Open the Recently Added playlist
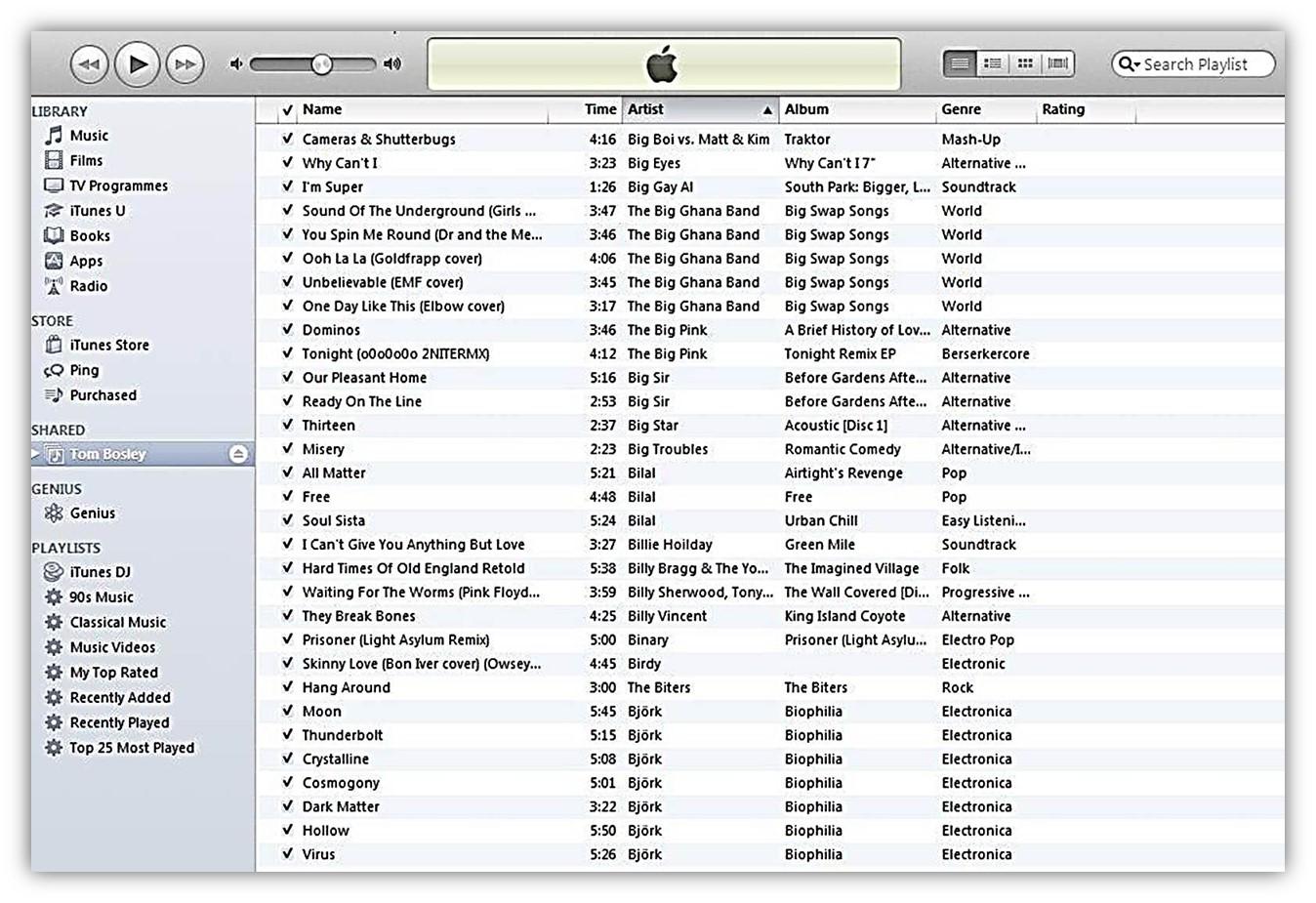The width and height of the screenshot is (1316, 903). click(x=120, y=697)
